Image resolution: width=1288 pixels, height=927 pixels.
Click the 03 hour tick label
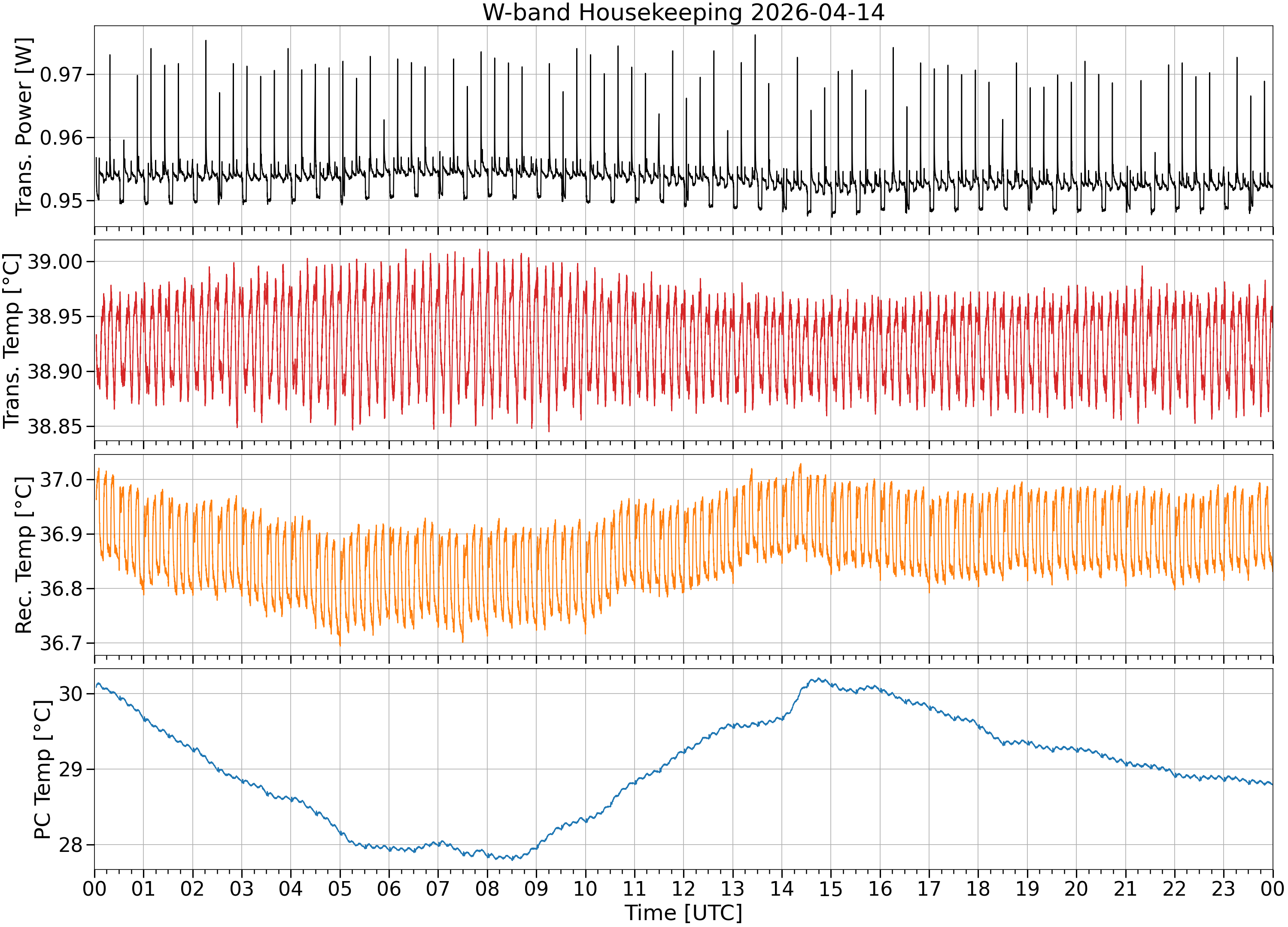pos(241,888)
